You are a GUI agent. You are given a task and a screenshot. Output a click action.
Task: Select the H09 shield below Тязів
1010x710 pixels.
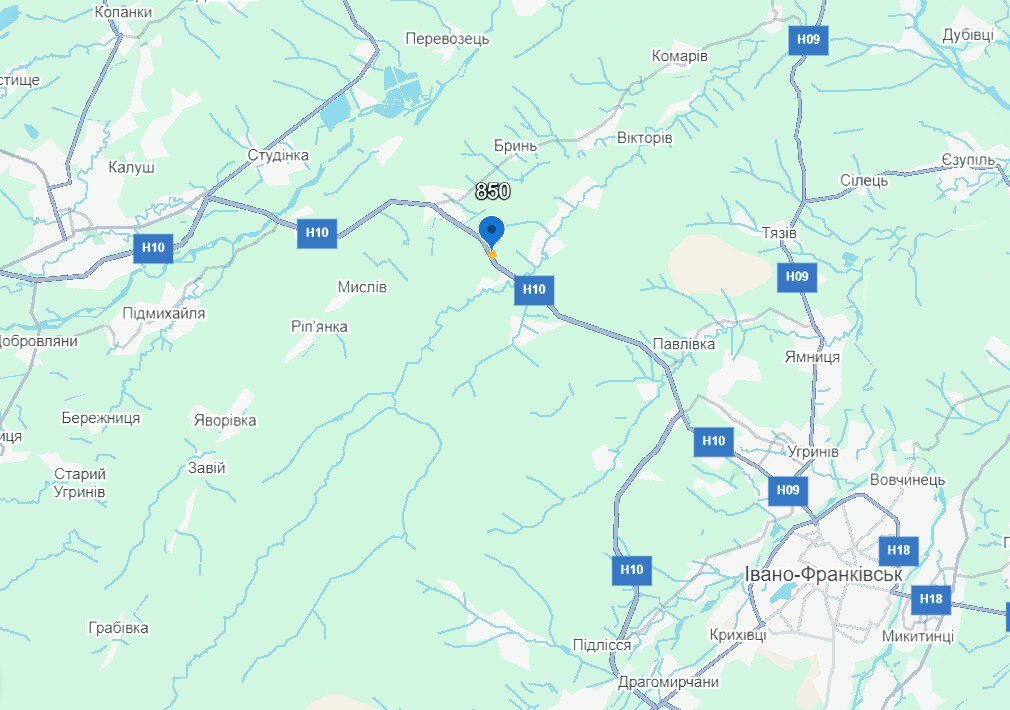pos(797,277)
